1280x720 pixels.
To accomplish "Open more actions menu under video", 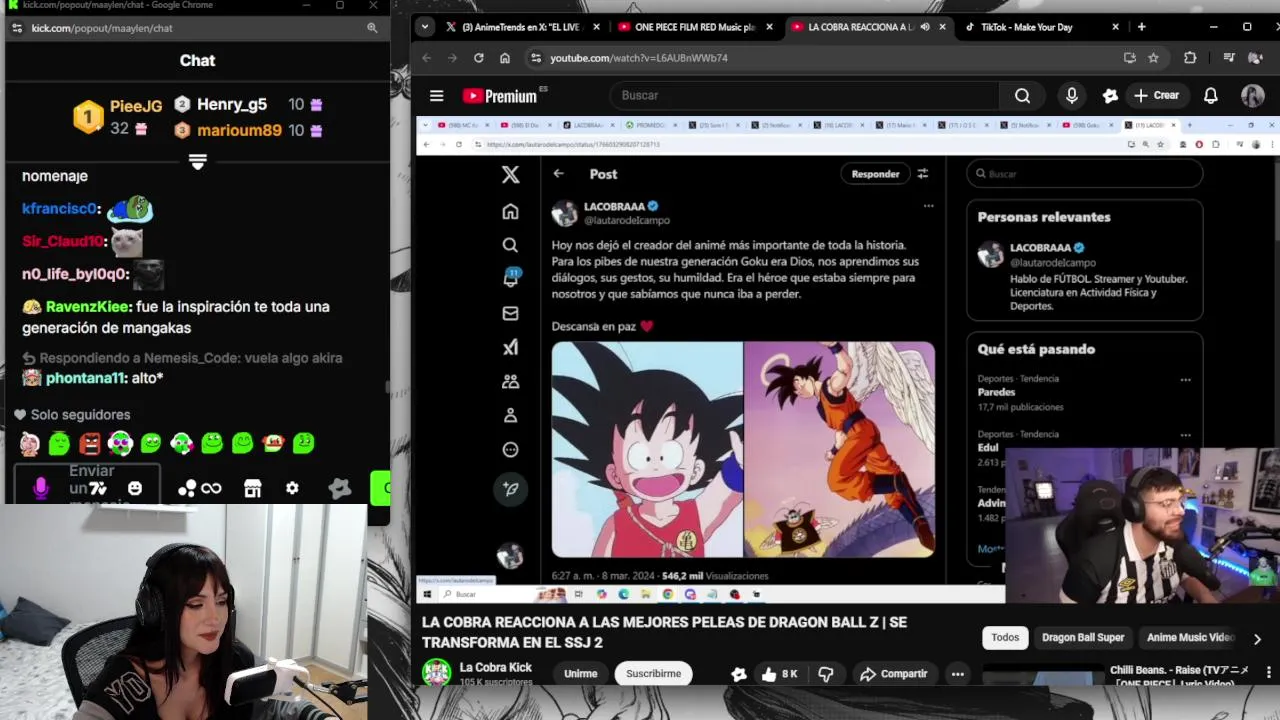I will tap(957, 674).
